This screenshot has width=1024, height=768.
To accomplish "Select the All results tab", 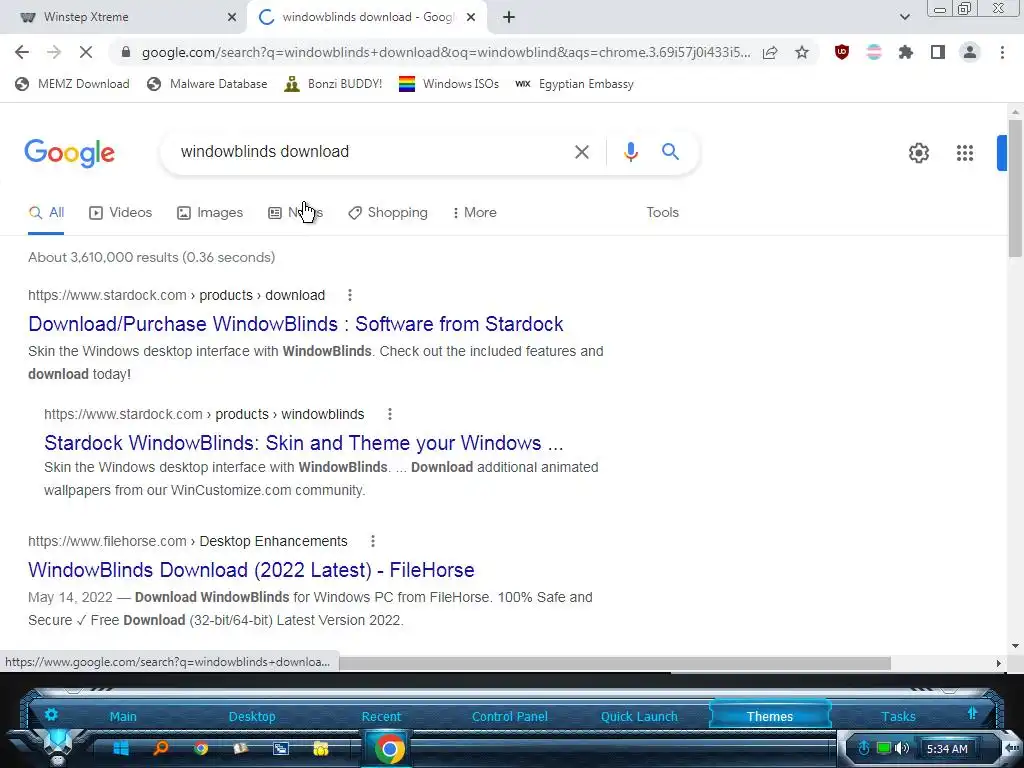I will click(46, 213).
